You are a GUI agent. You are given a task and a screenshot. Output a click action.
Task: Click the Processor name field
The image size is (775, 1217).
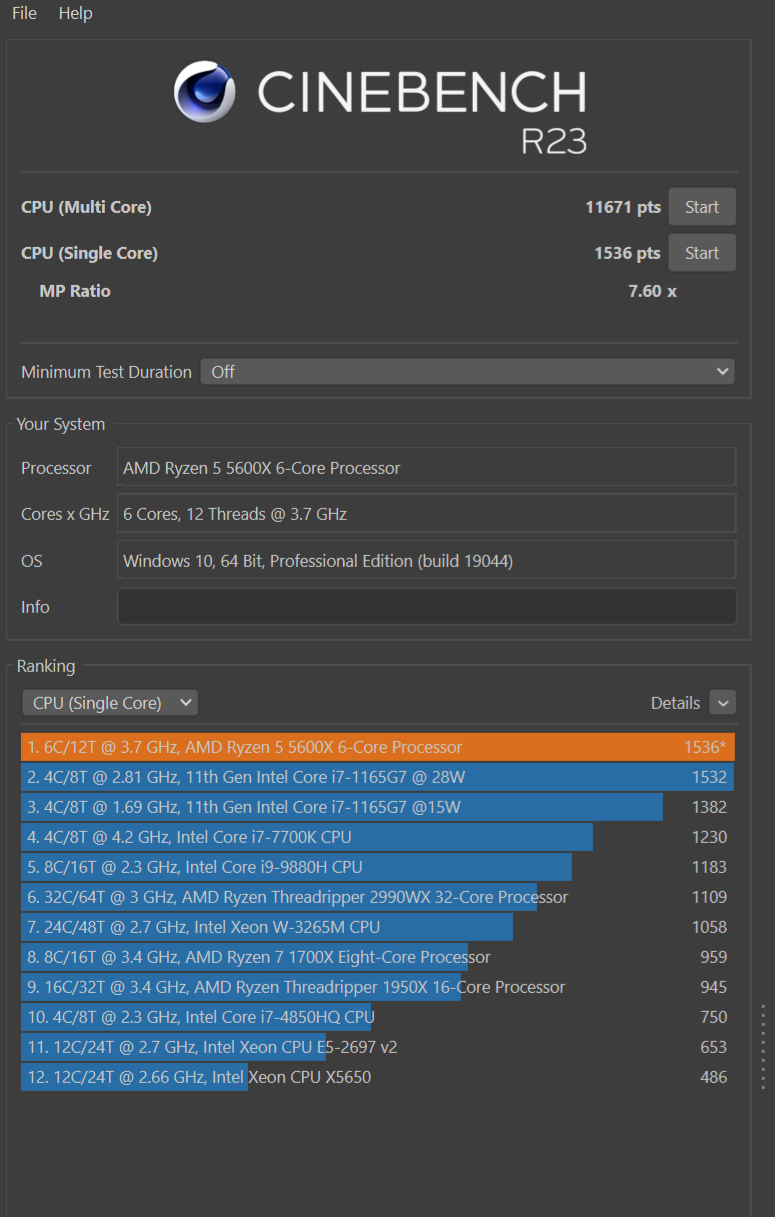426,467
